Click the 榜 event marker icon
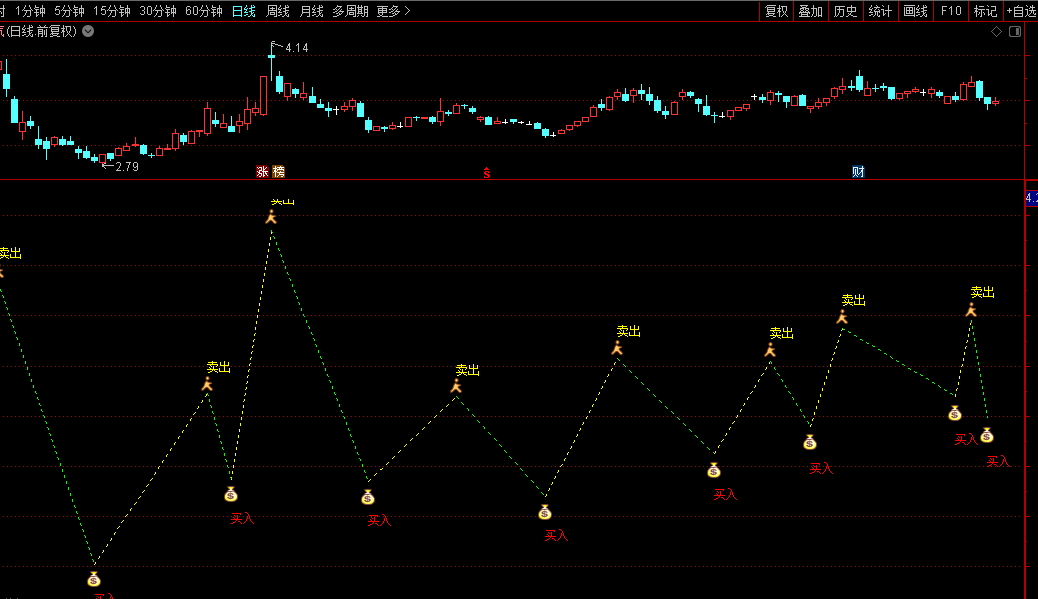 pos(278,172)
